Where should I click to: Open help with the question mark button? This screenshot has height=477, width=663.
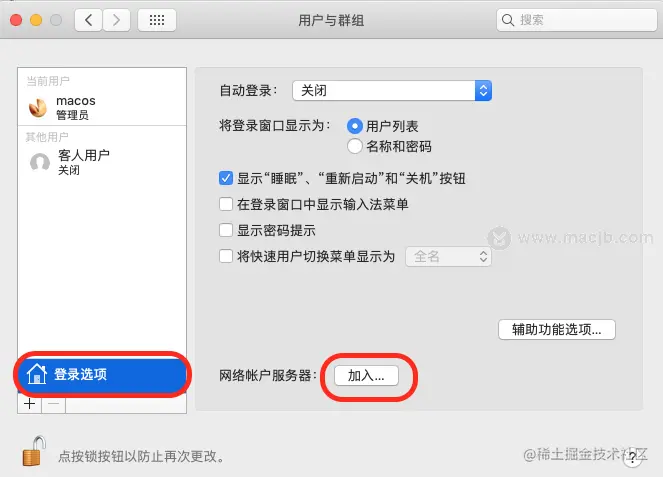(632, 457)
